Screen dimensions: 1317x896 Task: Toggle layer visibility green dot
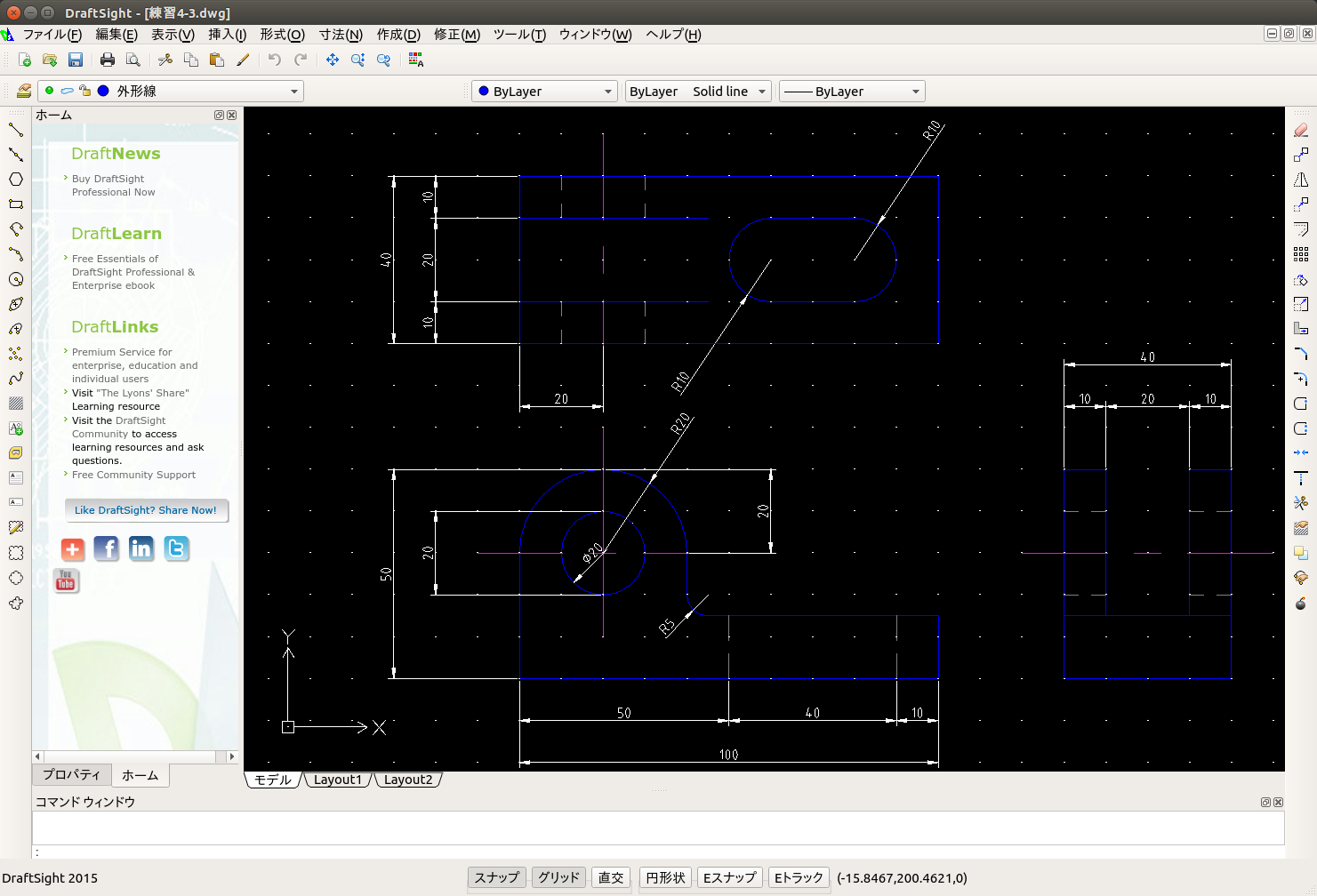tap(49, 91)
